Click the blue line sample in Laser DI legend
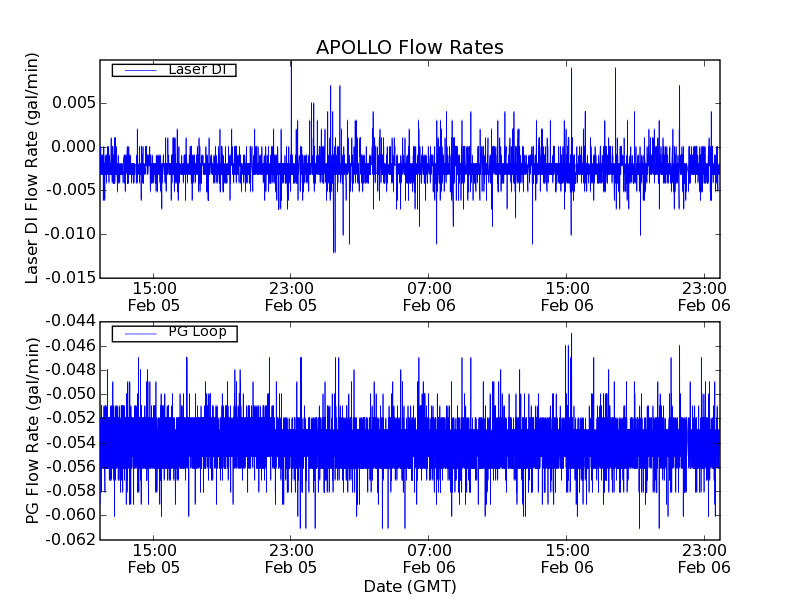 click(138, 70)
